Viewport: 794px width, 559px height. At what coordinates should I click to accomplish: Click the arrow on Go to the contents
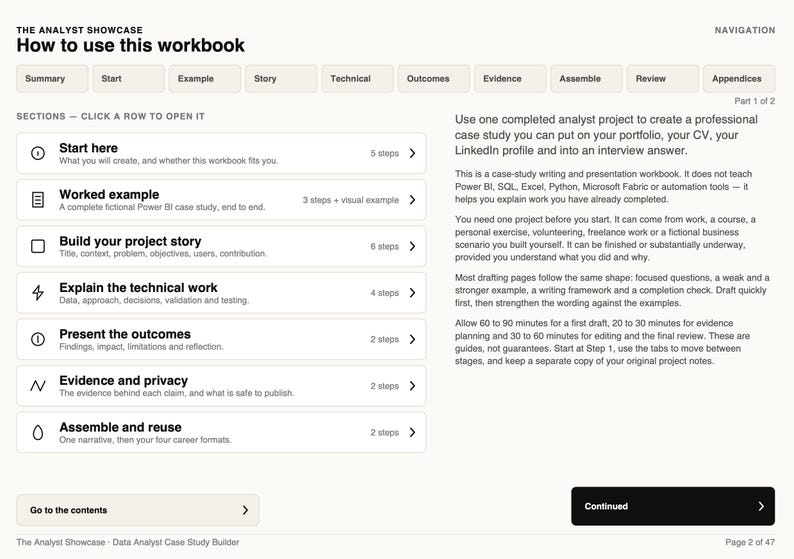click(x=245, y=510)
